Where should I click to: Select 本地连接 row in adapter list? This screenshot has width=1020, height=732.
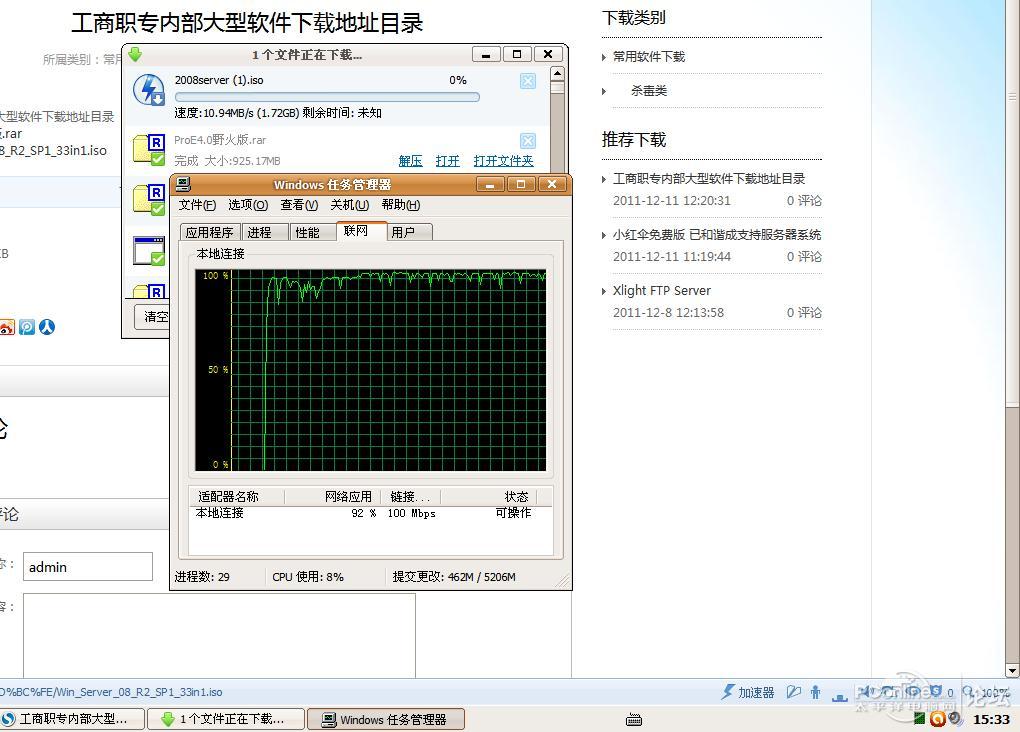371,513
